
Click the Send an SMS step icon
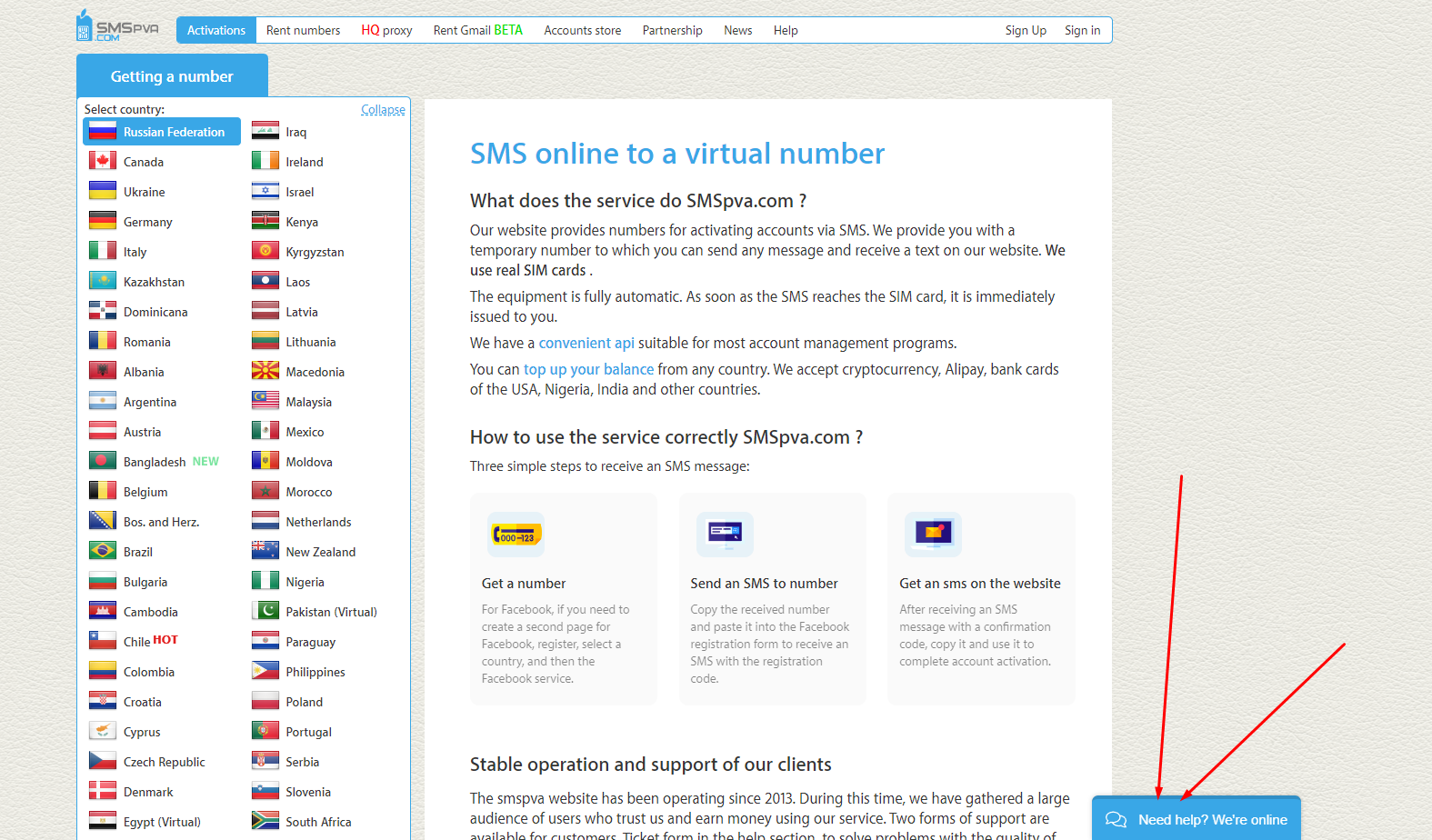coord(725,535)
